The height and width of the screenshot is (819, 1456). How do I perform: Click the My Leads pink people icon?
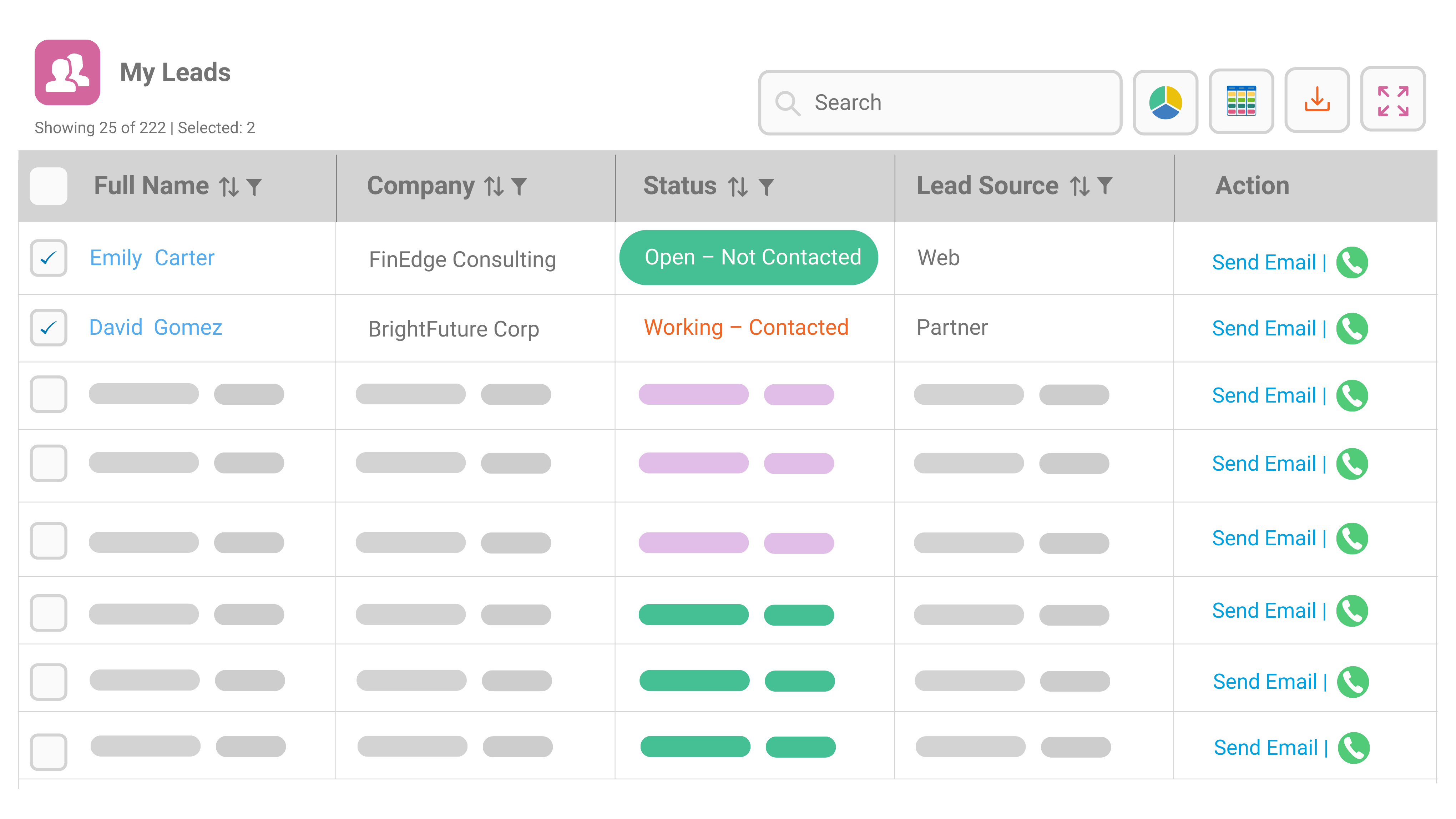click(67, 72)
